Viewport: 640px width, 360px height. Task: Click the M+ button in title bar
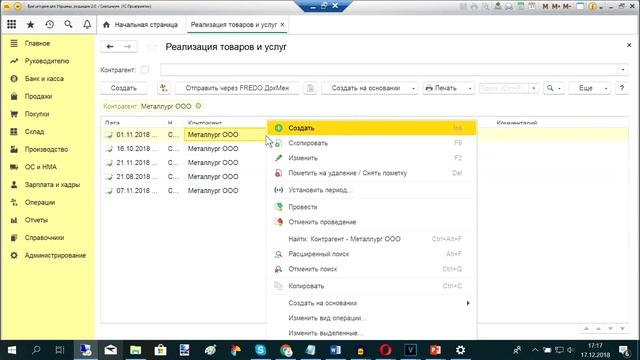click(x=556, y=7)
